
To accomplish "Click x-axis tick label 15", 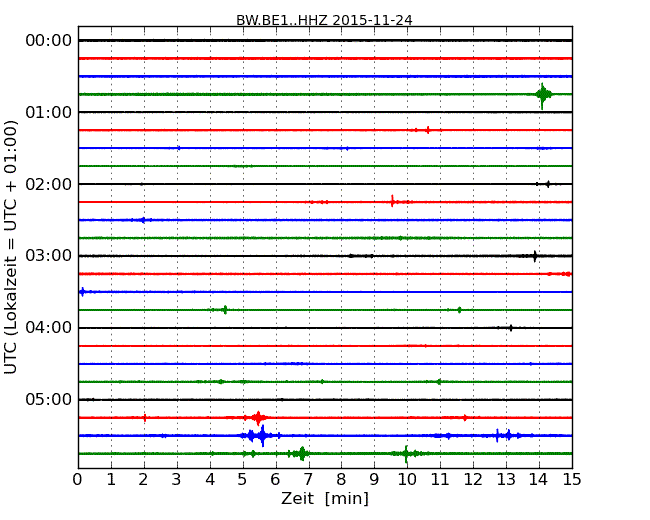I will [x=572, y=480].
